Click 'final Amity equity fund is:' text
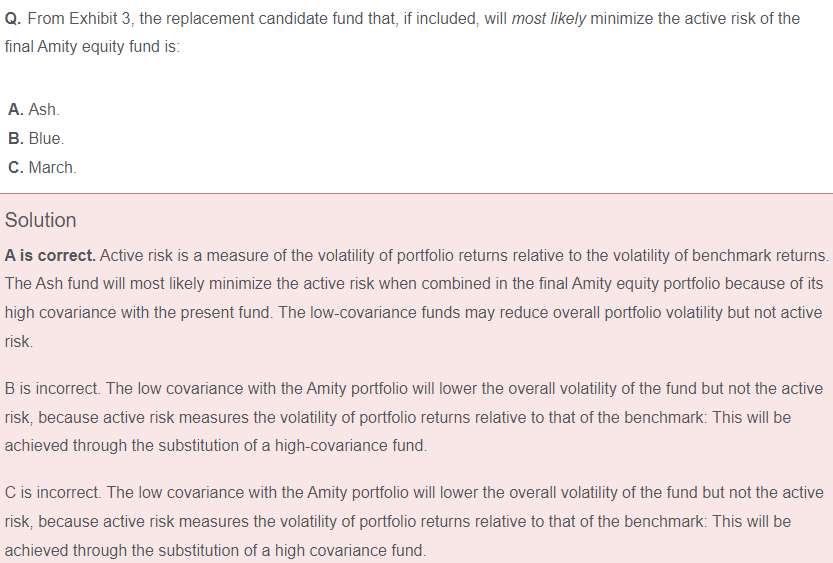This screenshot has height=563, width=833. [92, 47]
